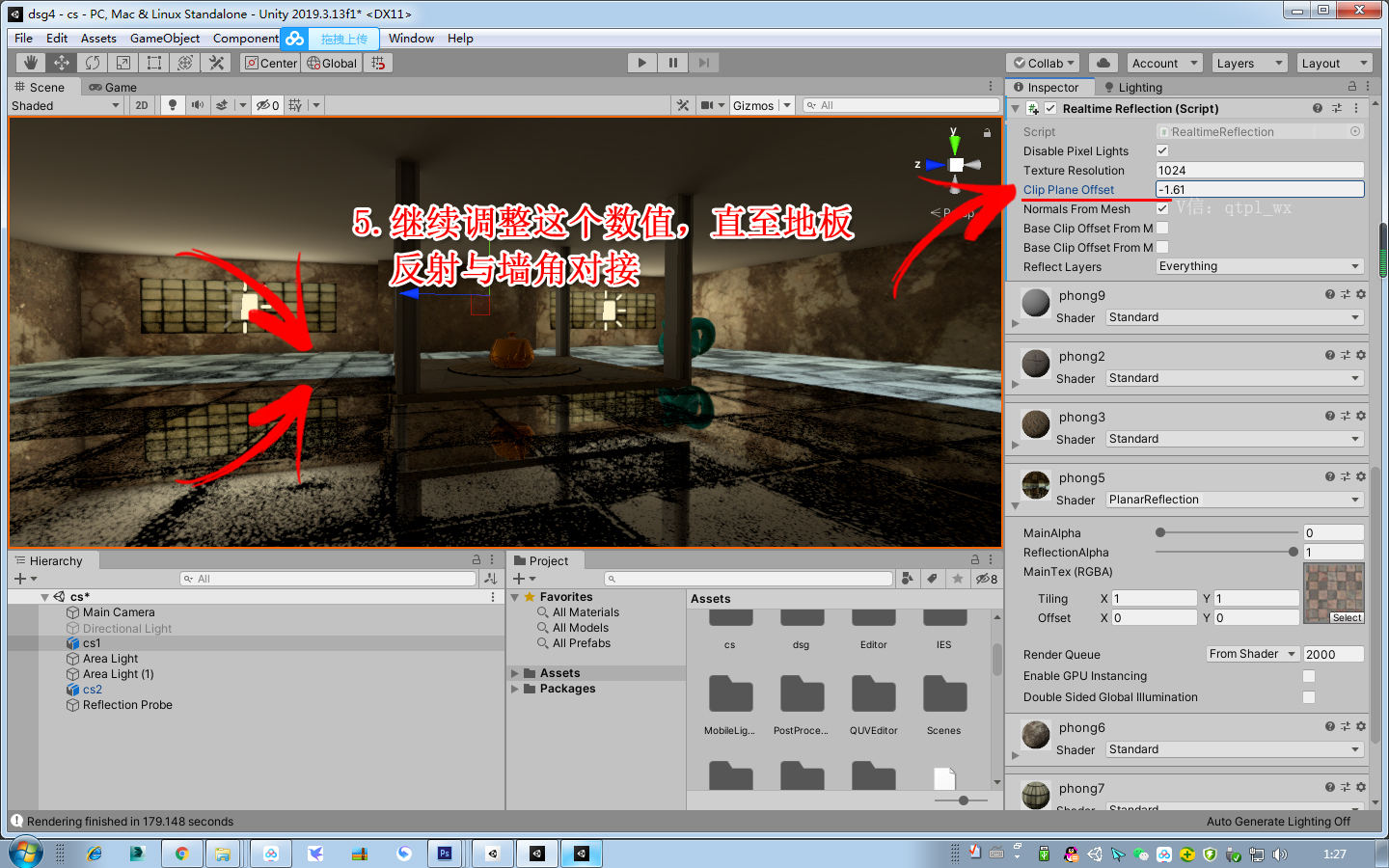
Task: Select the Move tool
Action: [62, 63]
